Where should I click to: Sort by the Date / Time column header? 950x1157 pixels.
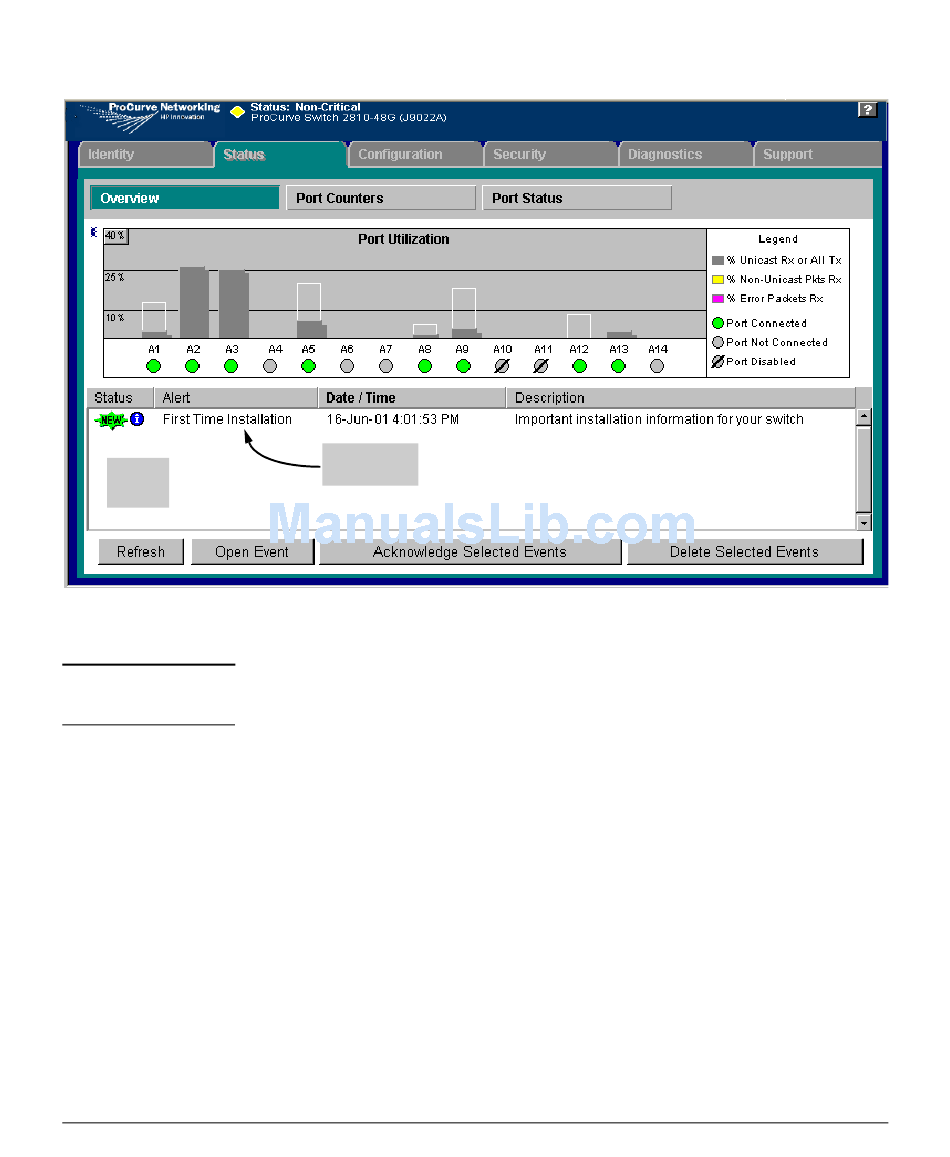412,398
